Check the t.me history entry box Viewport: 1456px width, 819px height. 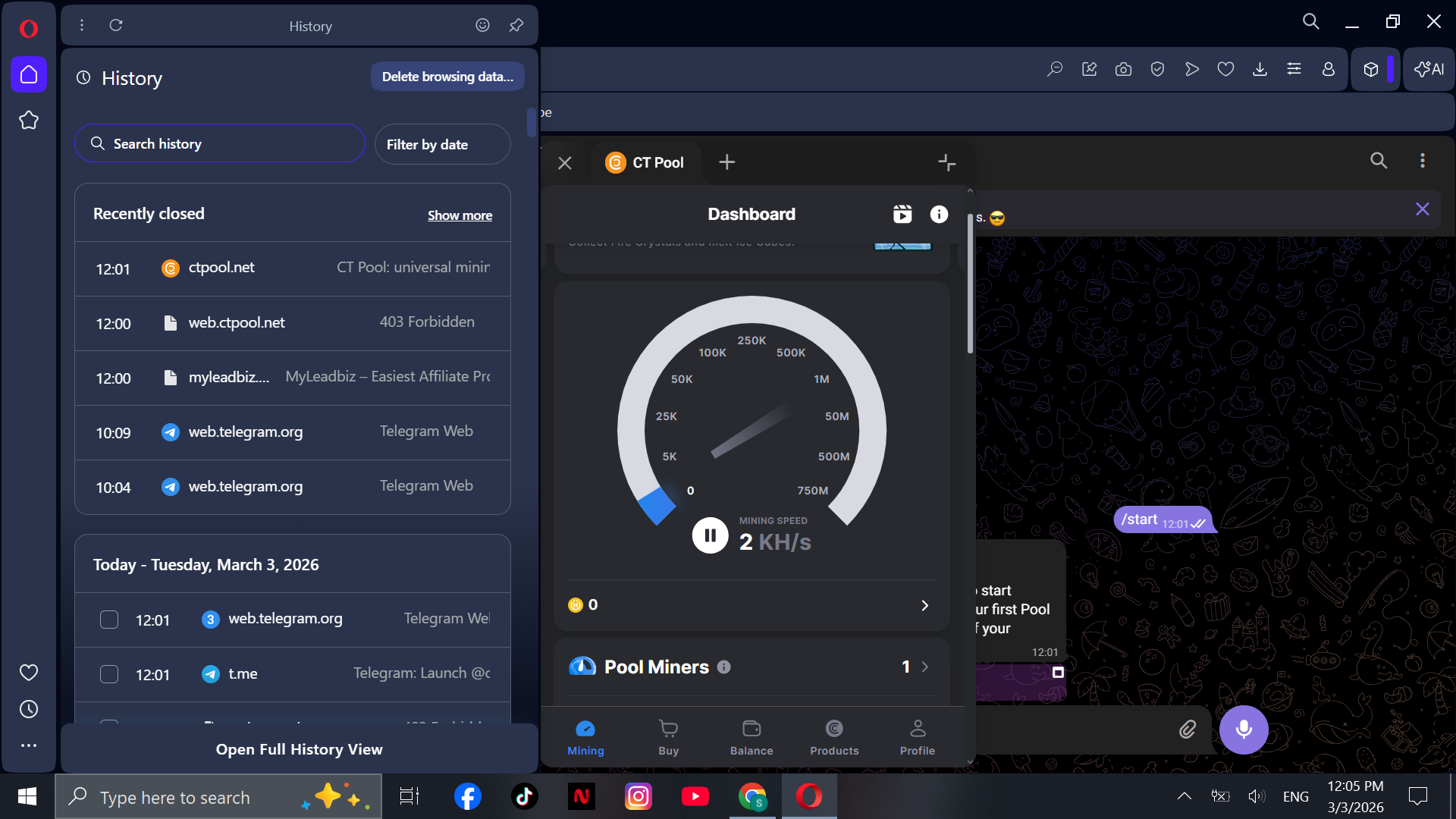[x=109, y=674]
